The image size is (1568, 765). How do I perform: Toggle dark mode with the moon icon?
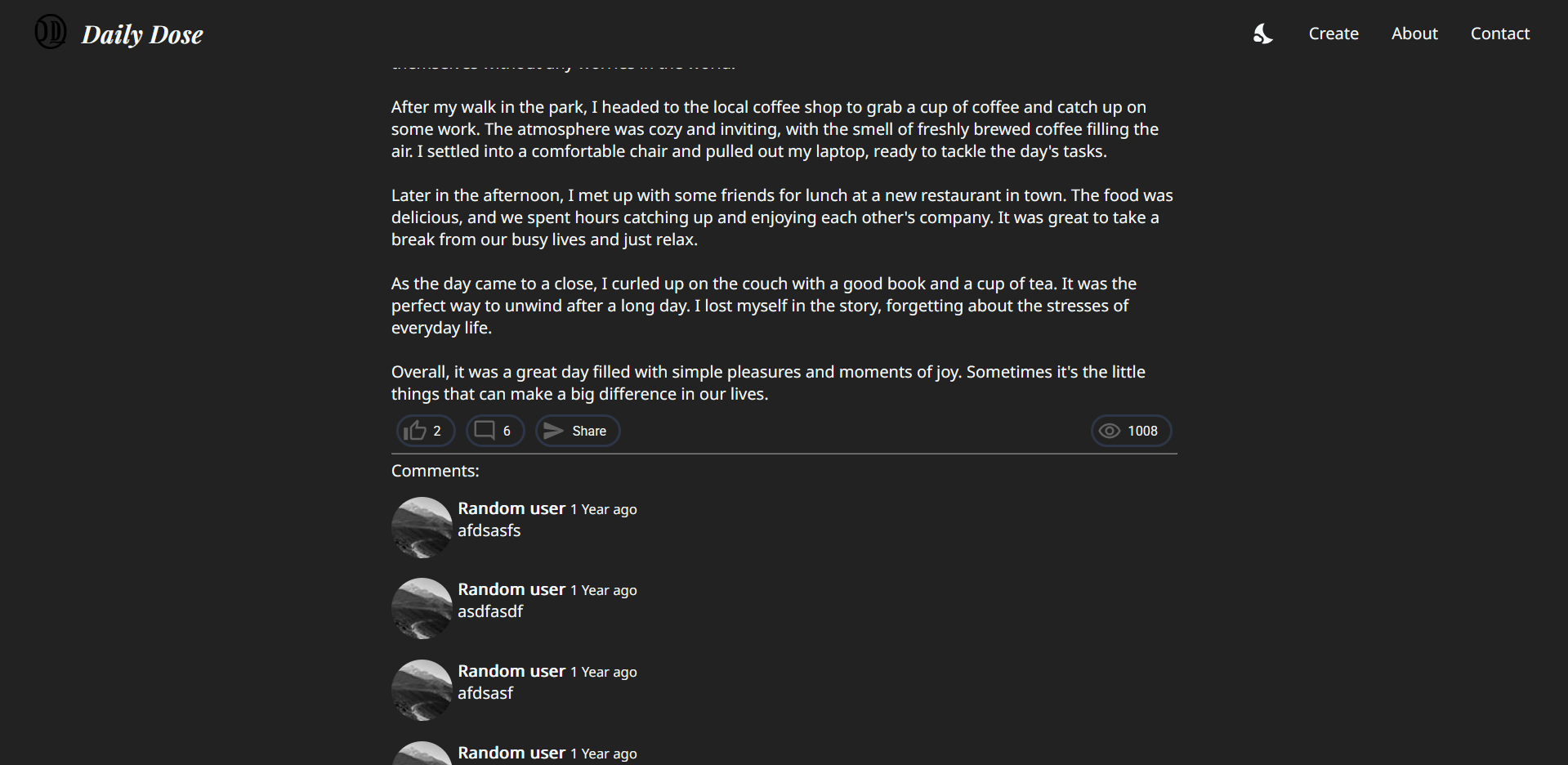point(1262,34)
